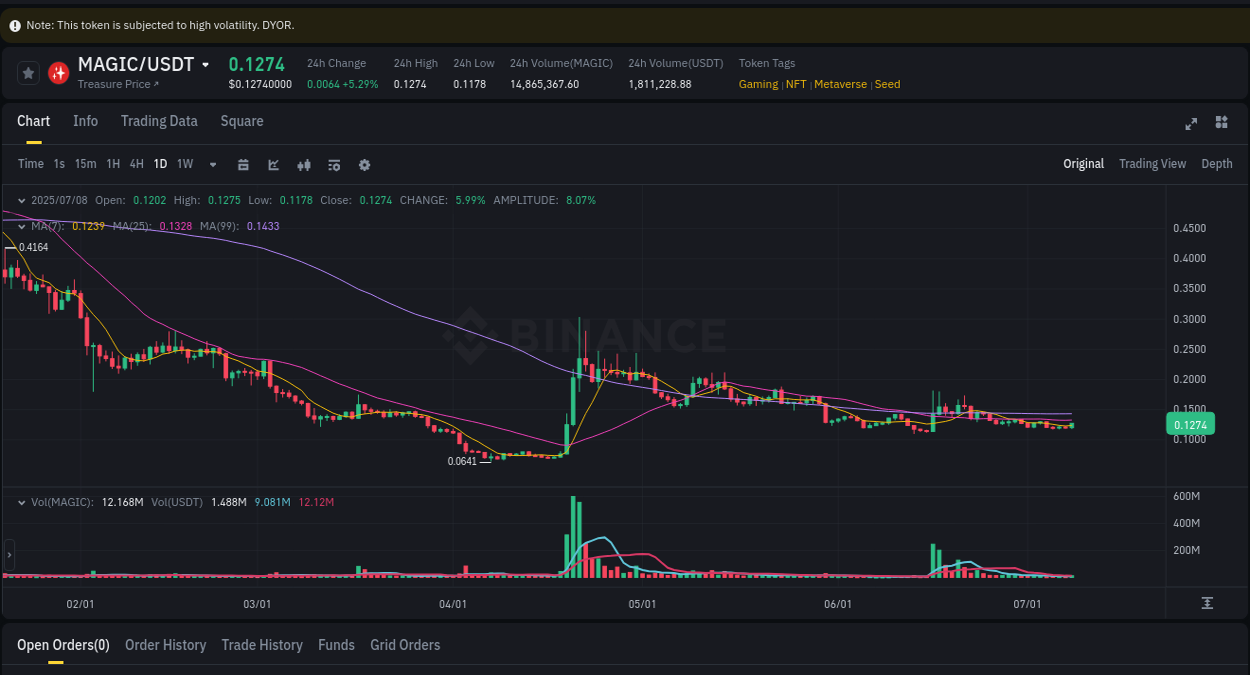Open the MAGIC/USDT pair selector dropdown
Viewport: 1250px width, 675px height.
pos(206,64)
